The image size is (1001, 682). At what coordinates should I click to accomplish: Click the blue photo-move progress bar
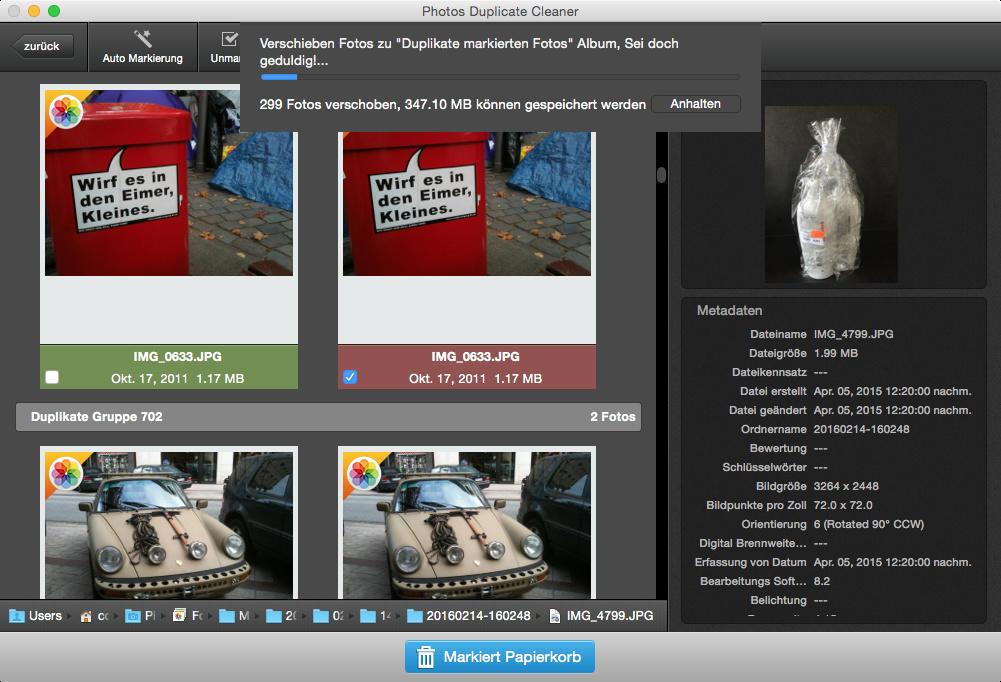pos(500,77)
